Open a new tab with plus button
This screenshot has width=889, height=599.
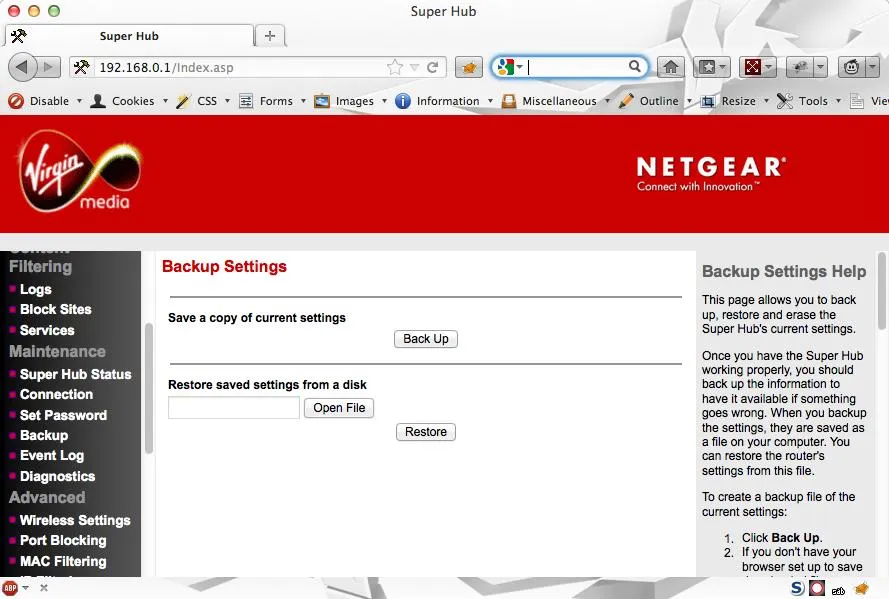[270, 36]
